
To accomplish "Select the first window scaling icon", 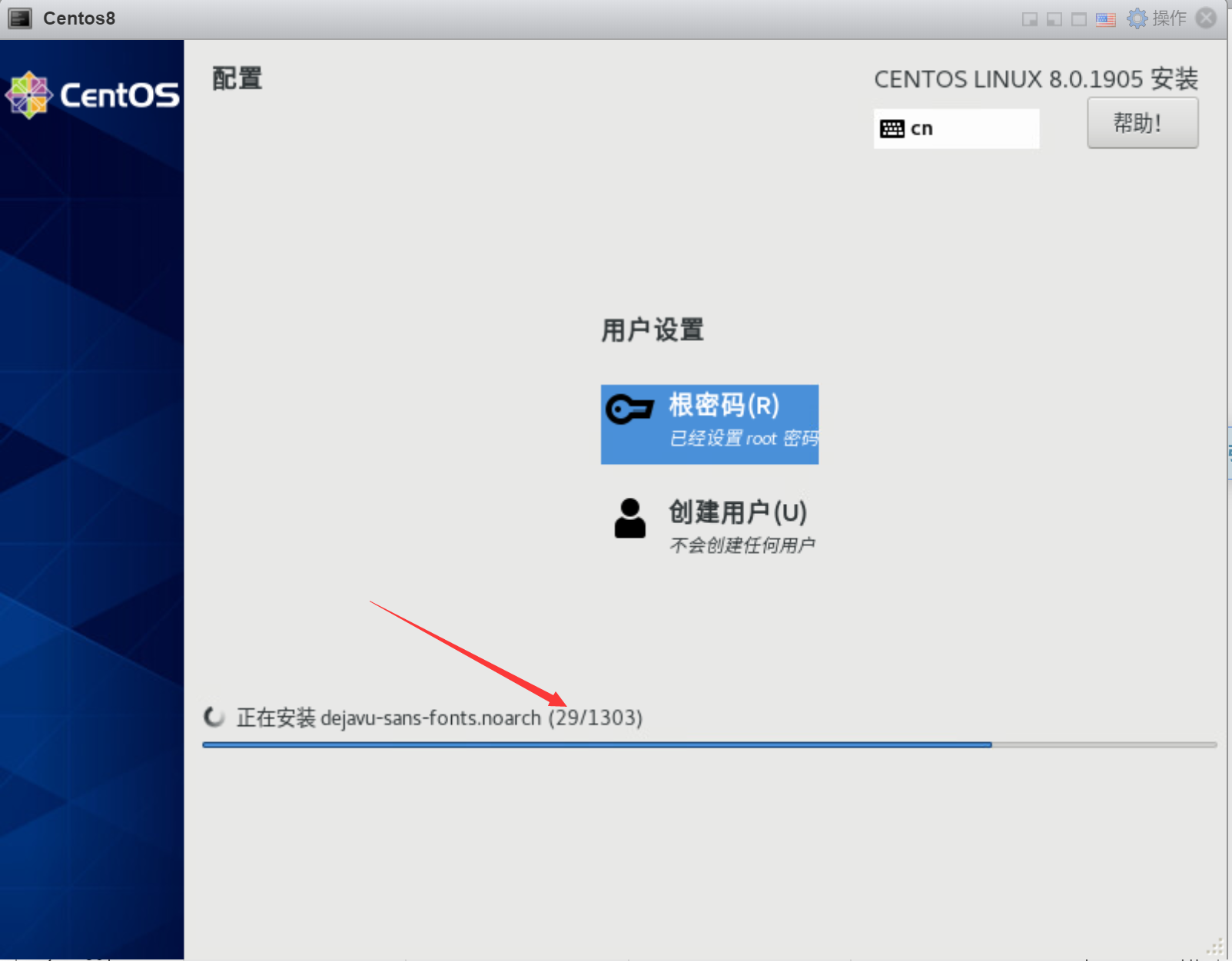I will click(1028, 18).
